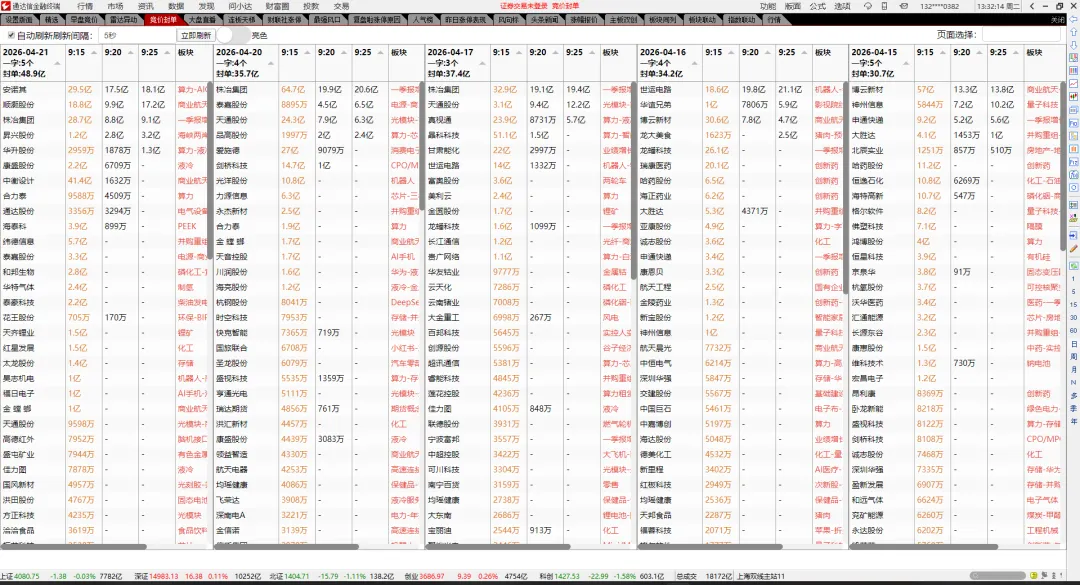
Task: Sort by the 2026-04-21 date header arrow
Action: (x=57, y=63)
